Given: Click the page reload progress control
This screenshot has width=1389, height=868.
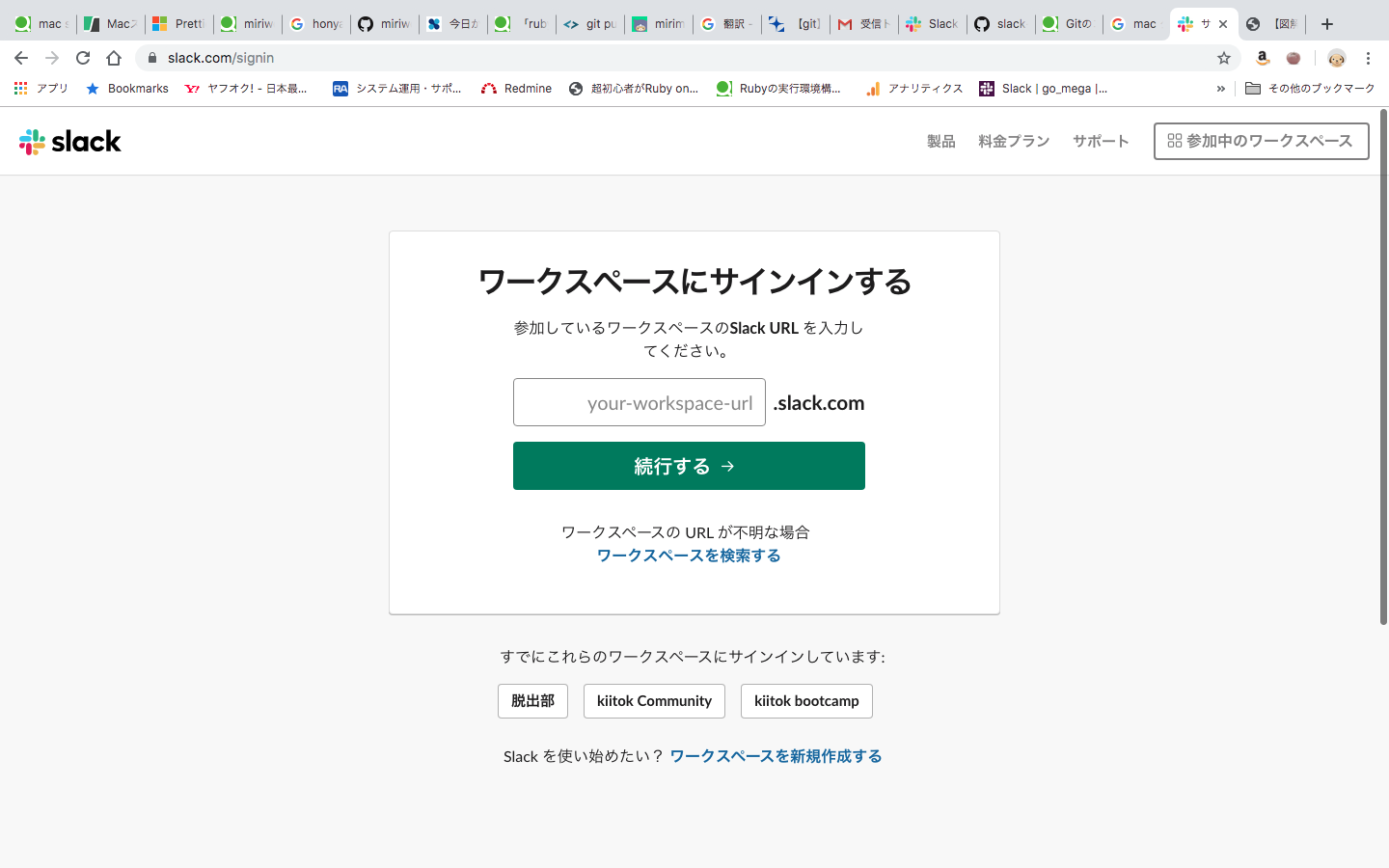Looking at the screenshot, I should (x=82, y=57).
